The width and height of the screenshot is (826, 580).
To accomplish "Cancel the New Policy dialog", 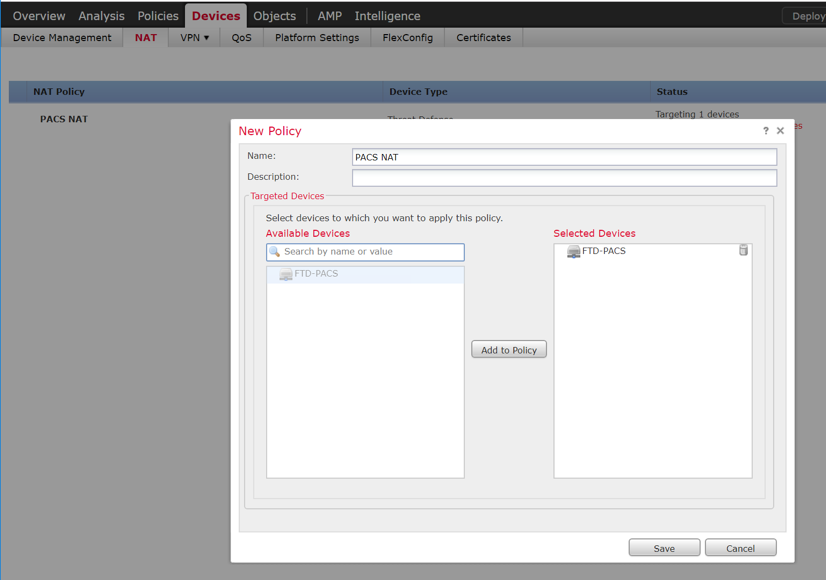I will tap(740, 547).
